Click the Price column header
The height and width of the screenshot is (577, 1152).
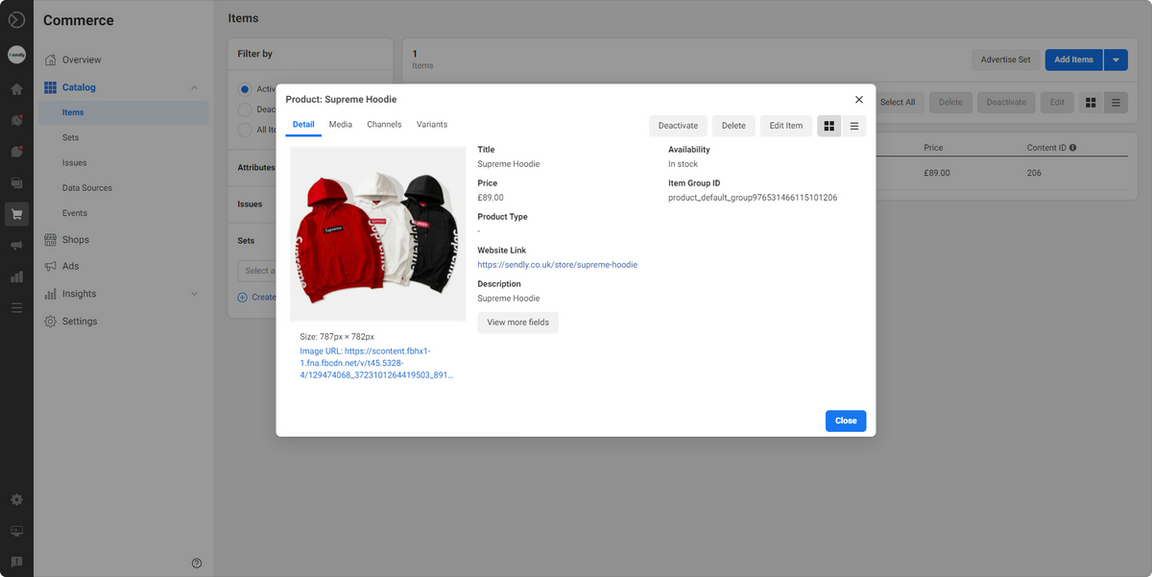[x=933, y=148]
